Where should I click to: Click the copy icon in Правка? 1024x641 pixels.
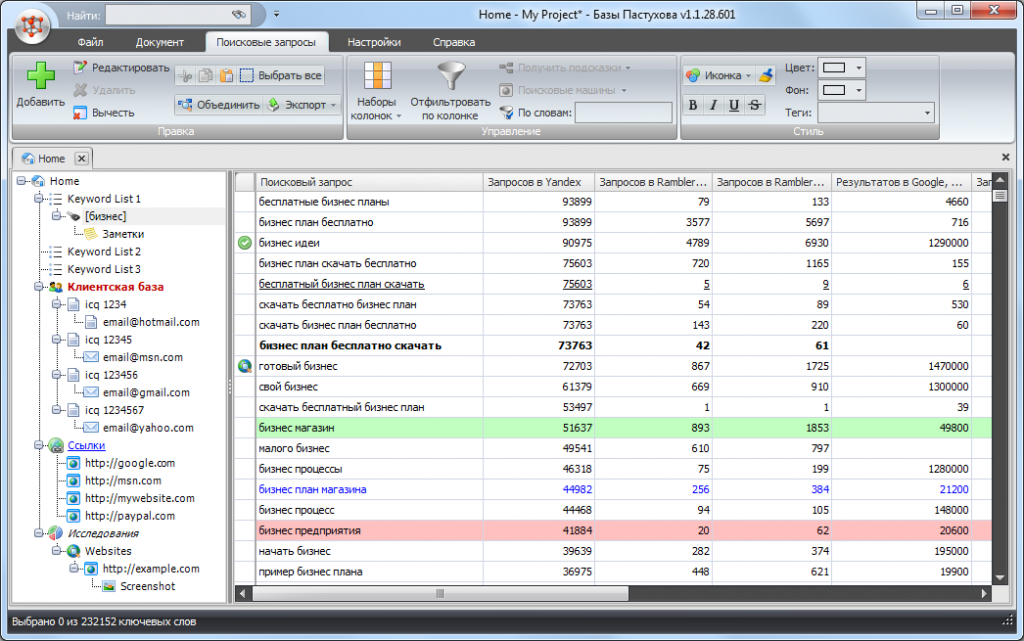click(x=205, y=76)
